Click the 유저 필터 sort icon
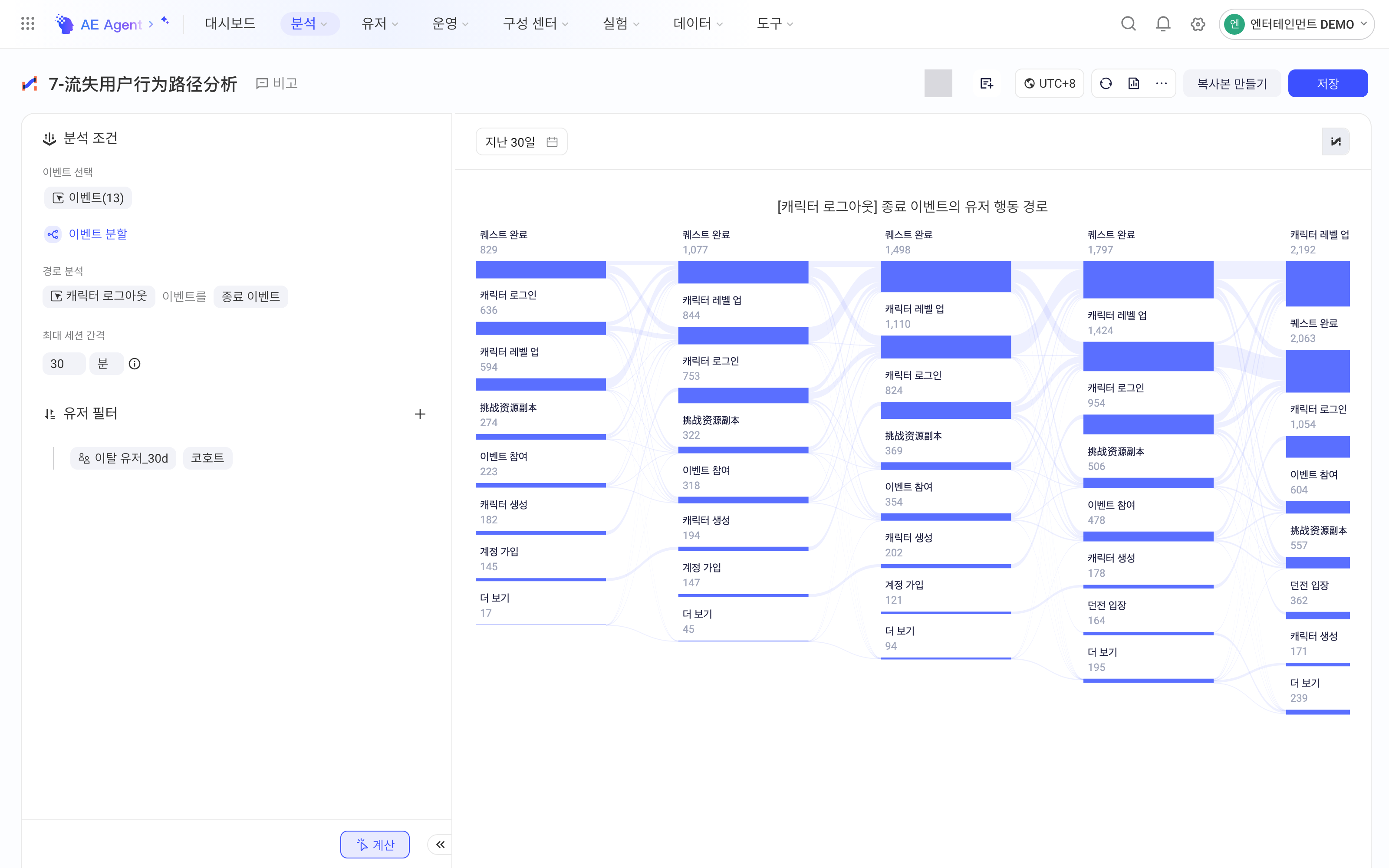Image resolution: width=1389 pixels, height=868 pixels. point(50,414)
